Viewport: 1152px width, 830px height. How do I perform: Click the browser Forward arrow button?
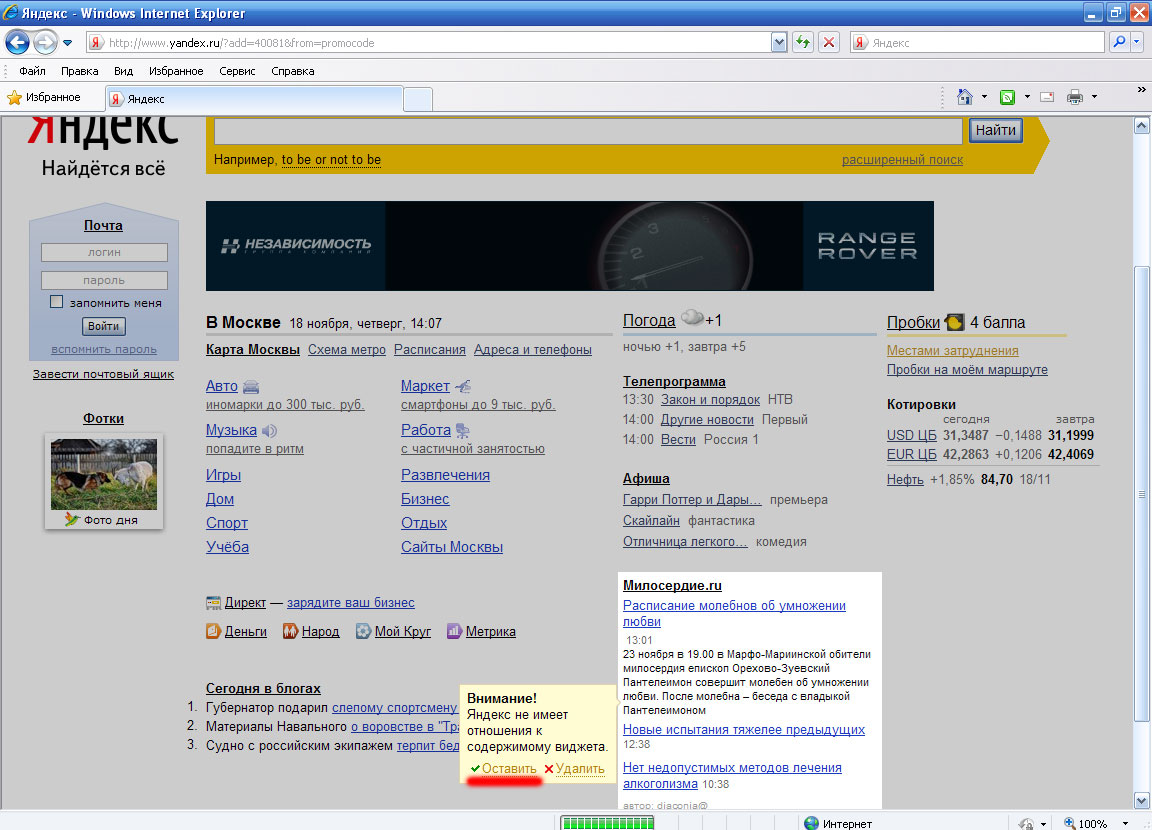coord(46,43)
